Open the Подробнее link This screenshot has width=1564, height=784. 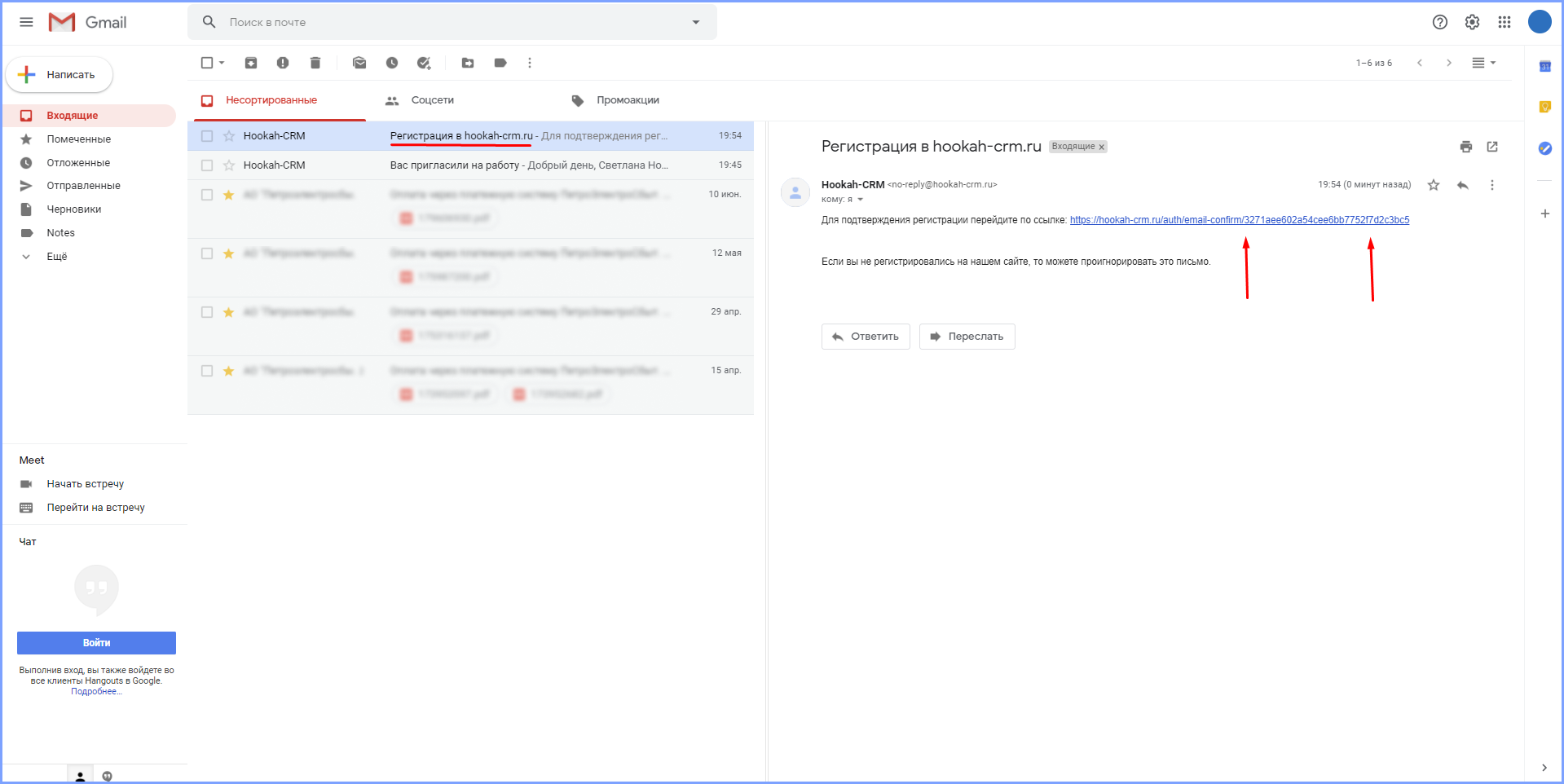[x=96, y=692]
